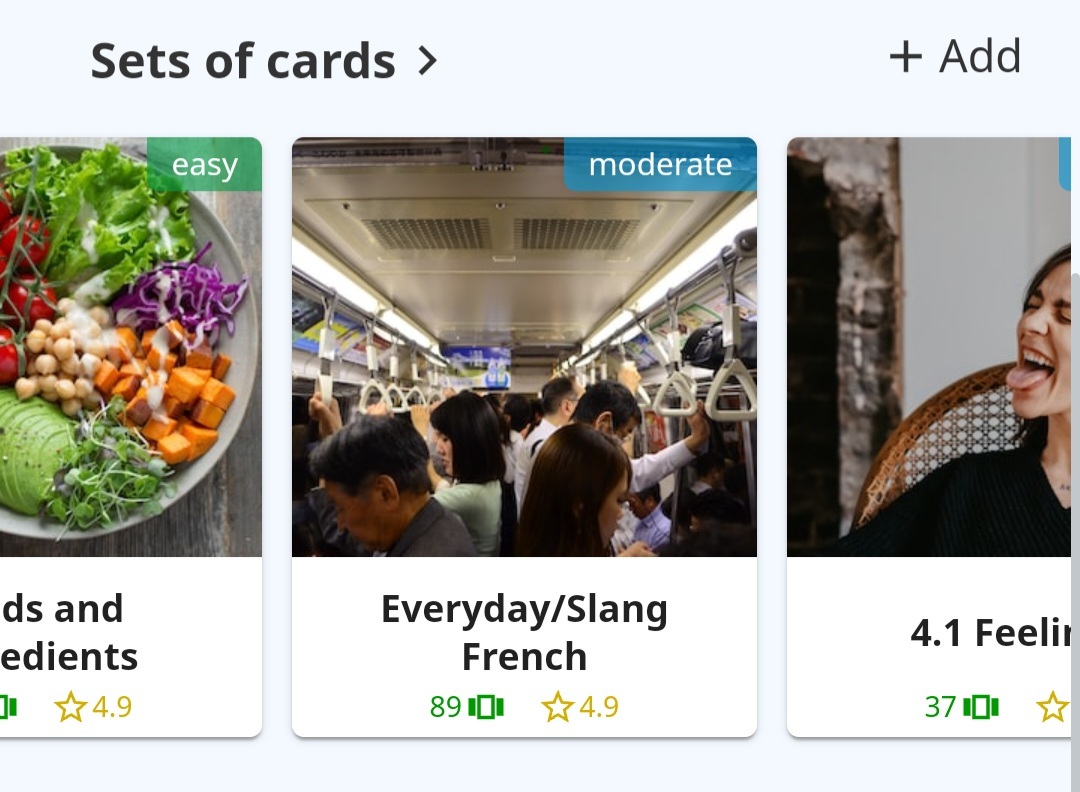Click the star icon on the Foods and Ingredients card
This screenshot has height=792, width=1080.
pos(70,705)
